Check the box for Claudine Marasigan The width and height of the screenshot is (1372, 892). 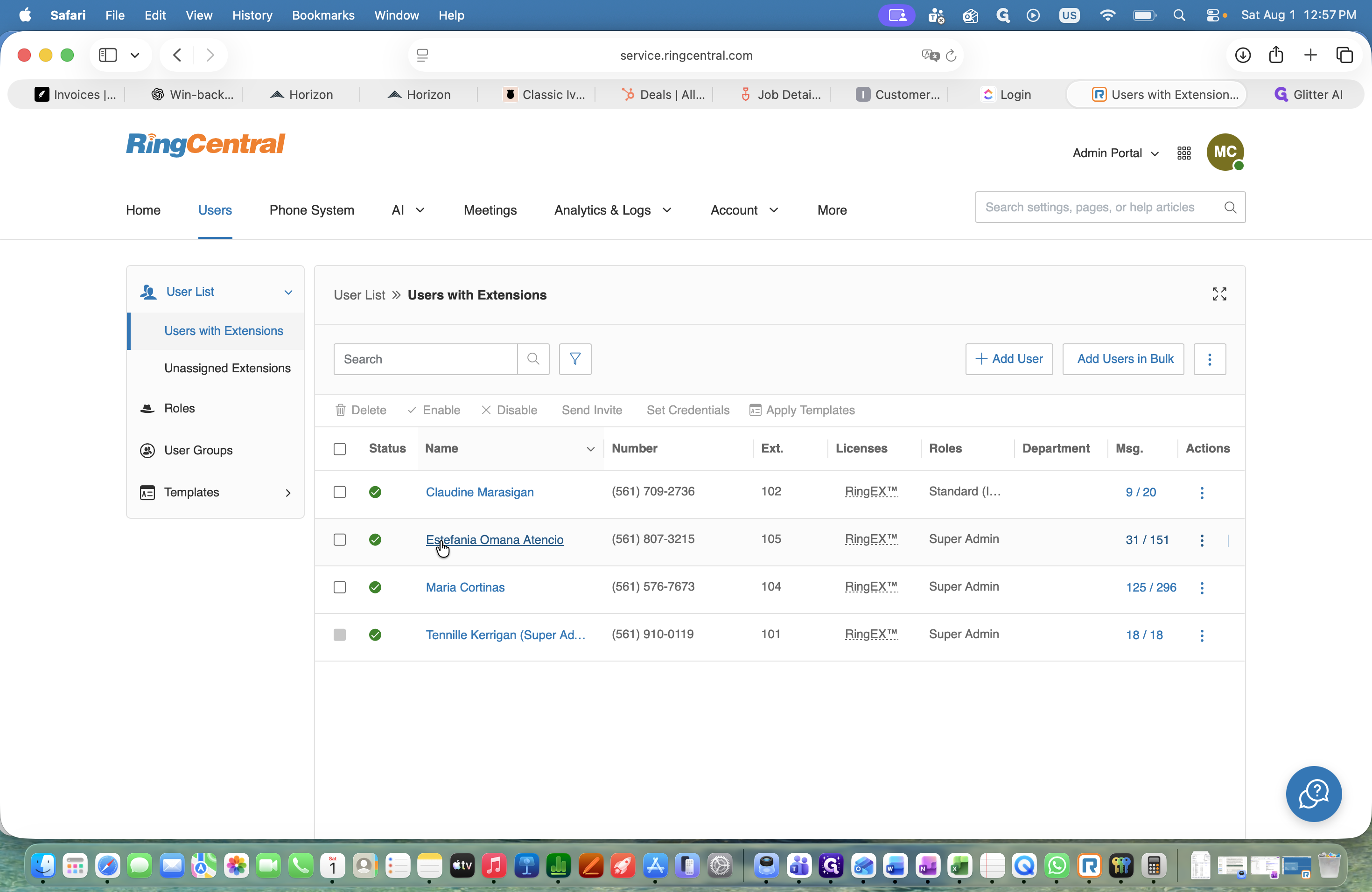(340, 492)
